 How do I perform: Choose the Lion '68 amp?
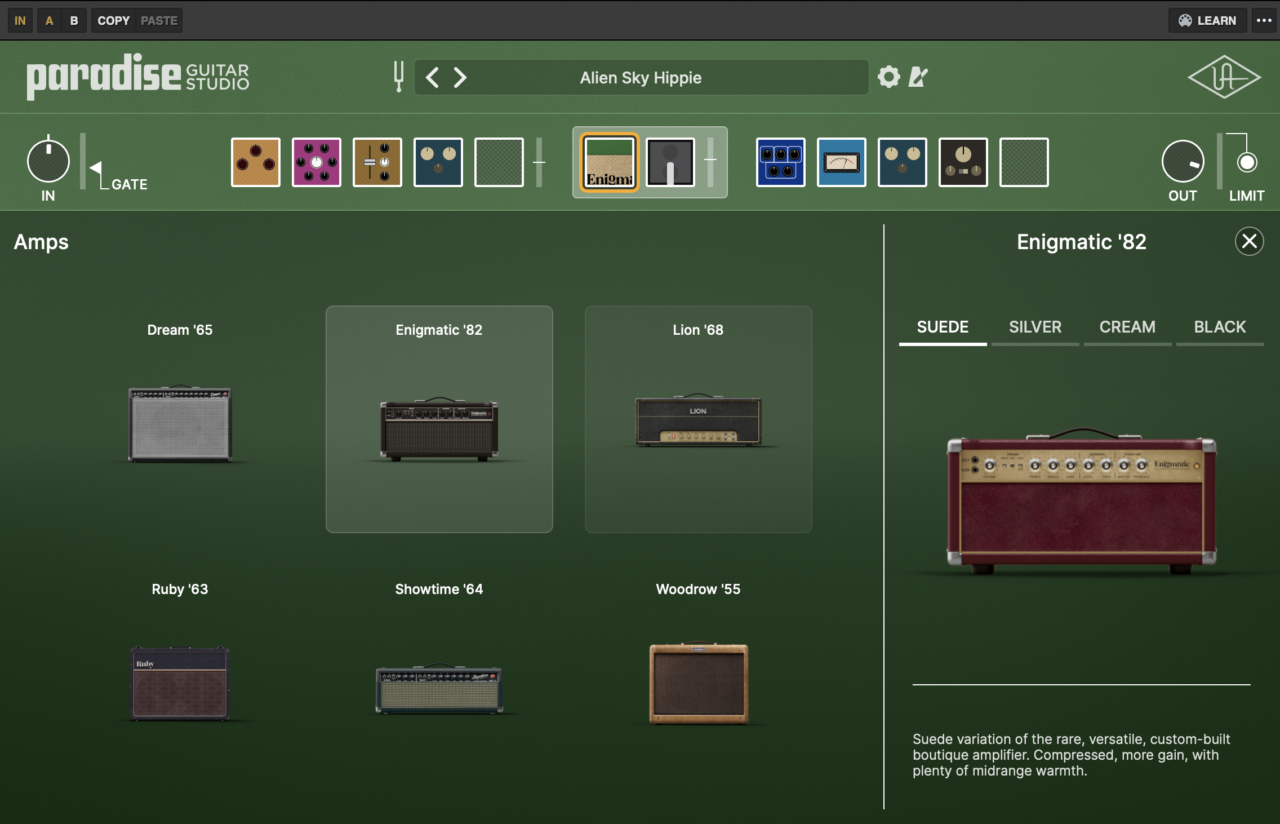coord(698,419)
